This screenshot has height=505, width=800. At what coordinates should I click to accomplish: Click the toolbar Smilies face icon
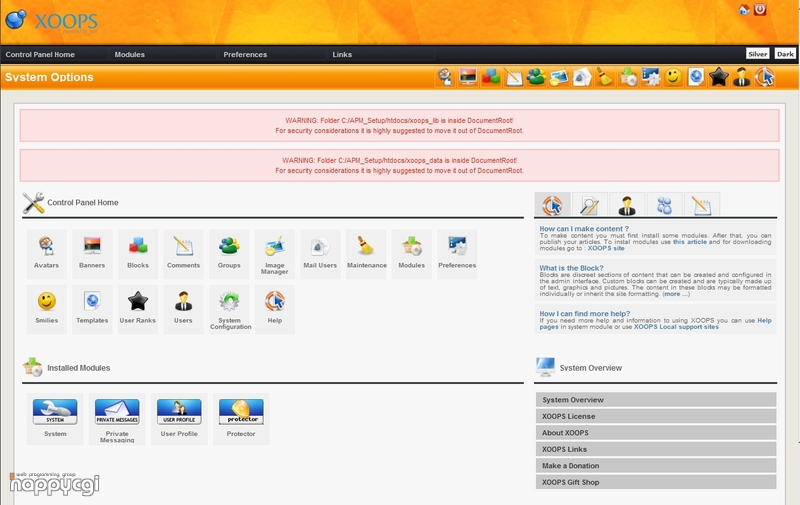(x=673, y=77)
